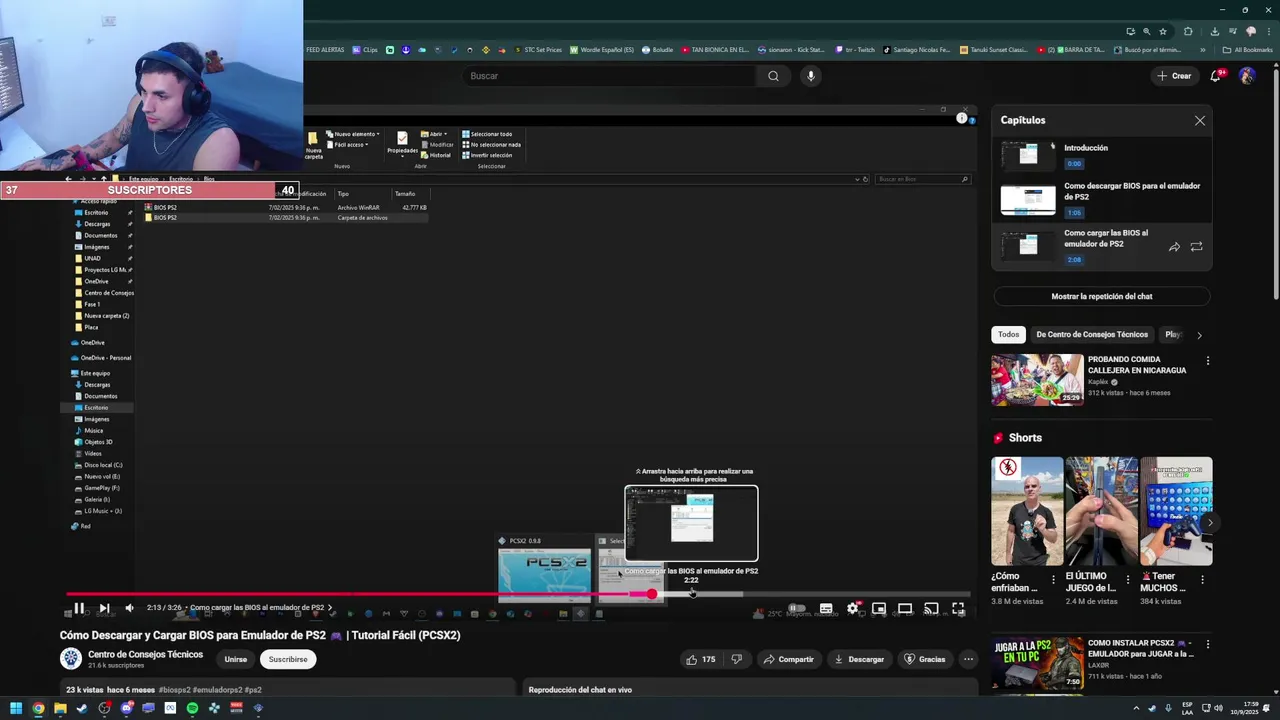
Task: Open Wordle Español bookmark
Action: pos(602,50)
